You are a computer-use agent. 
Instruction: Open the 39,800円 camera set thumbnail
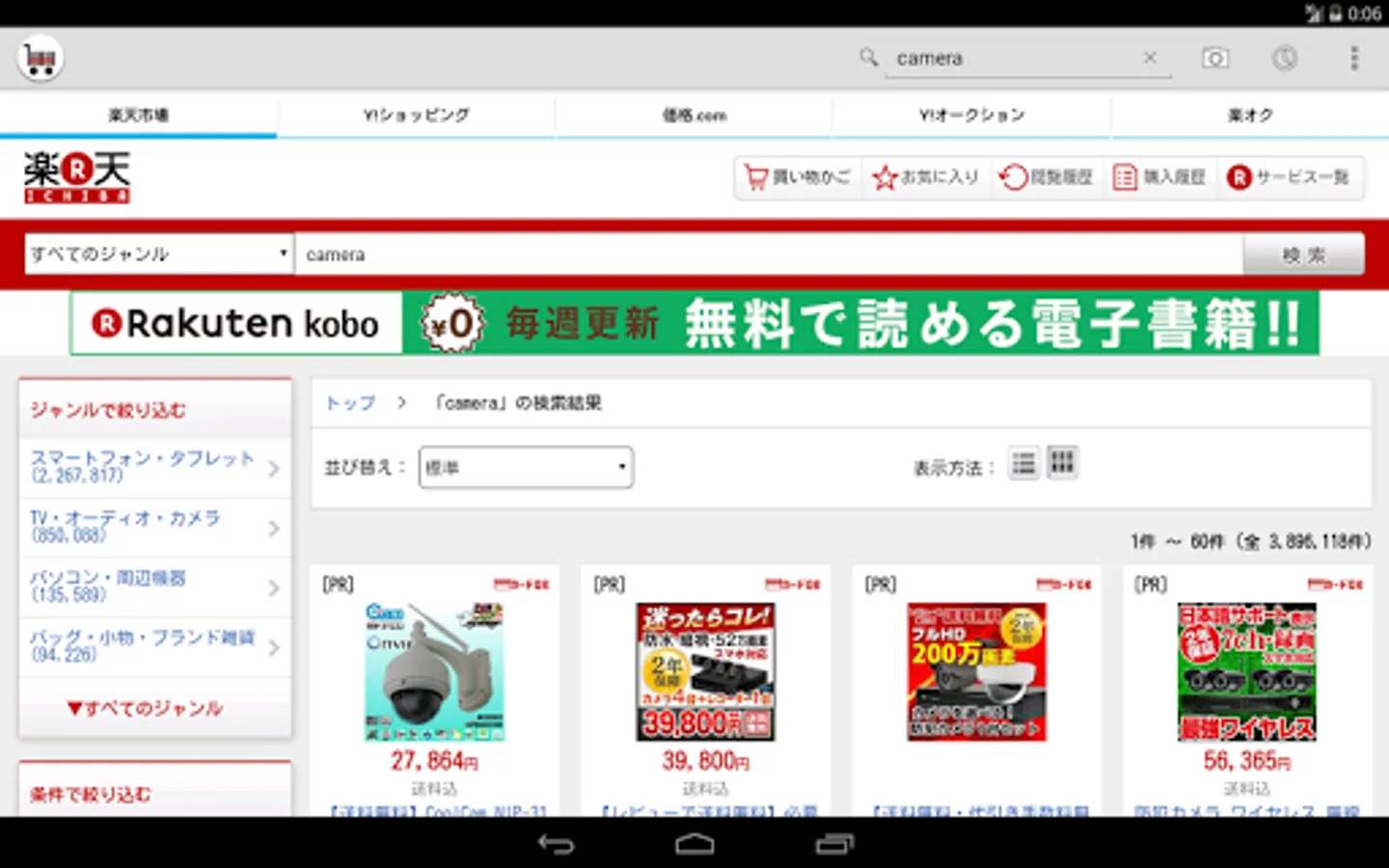705,671
